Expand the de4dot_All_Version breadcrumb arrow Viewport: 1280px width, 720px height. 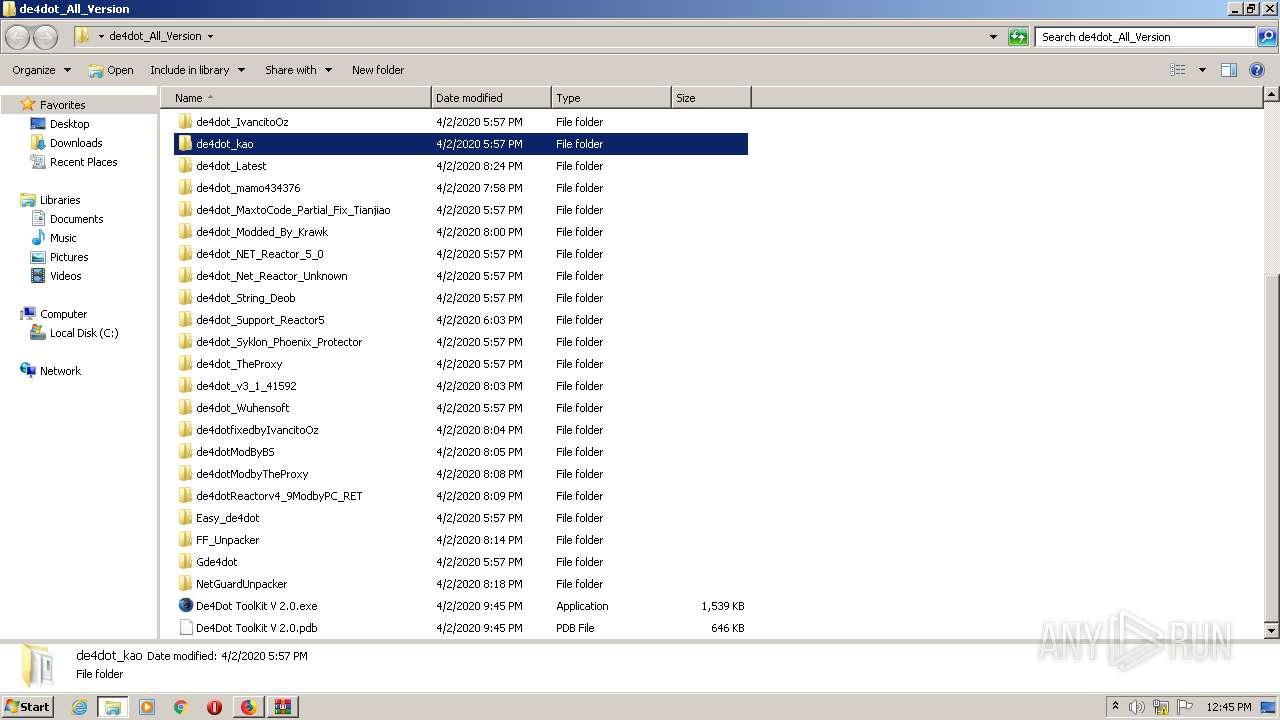(210, 37)
